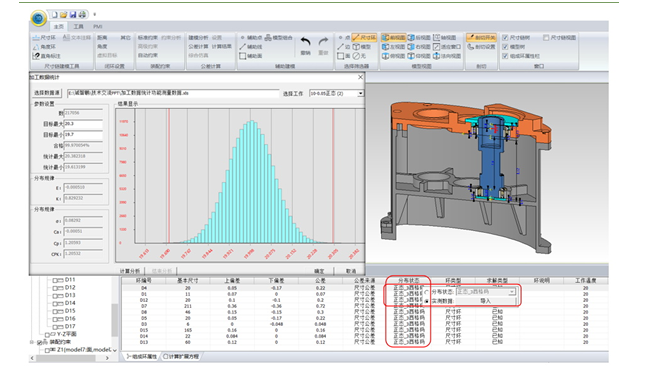
Task: Click the 导入 import button
Action: (x=485, y=301)
